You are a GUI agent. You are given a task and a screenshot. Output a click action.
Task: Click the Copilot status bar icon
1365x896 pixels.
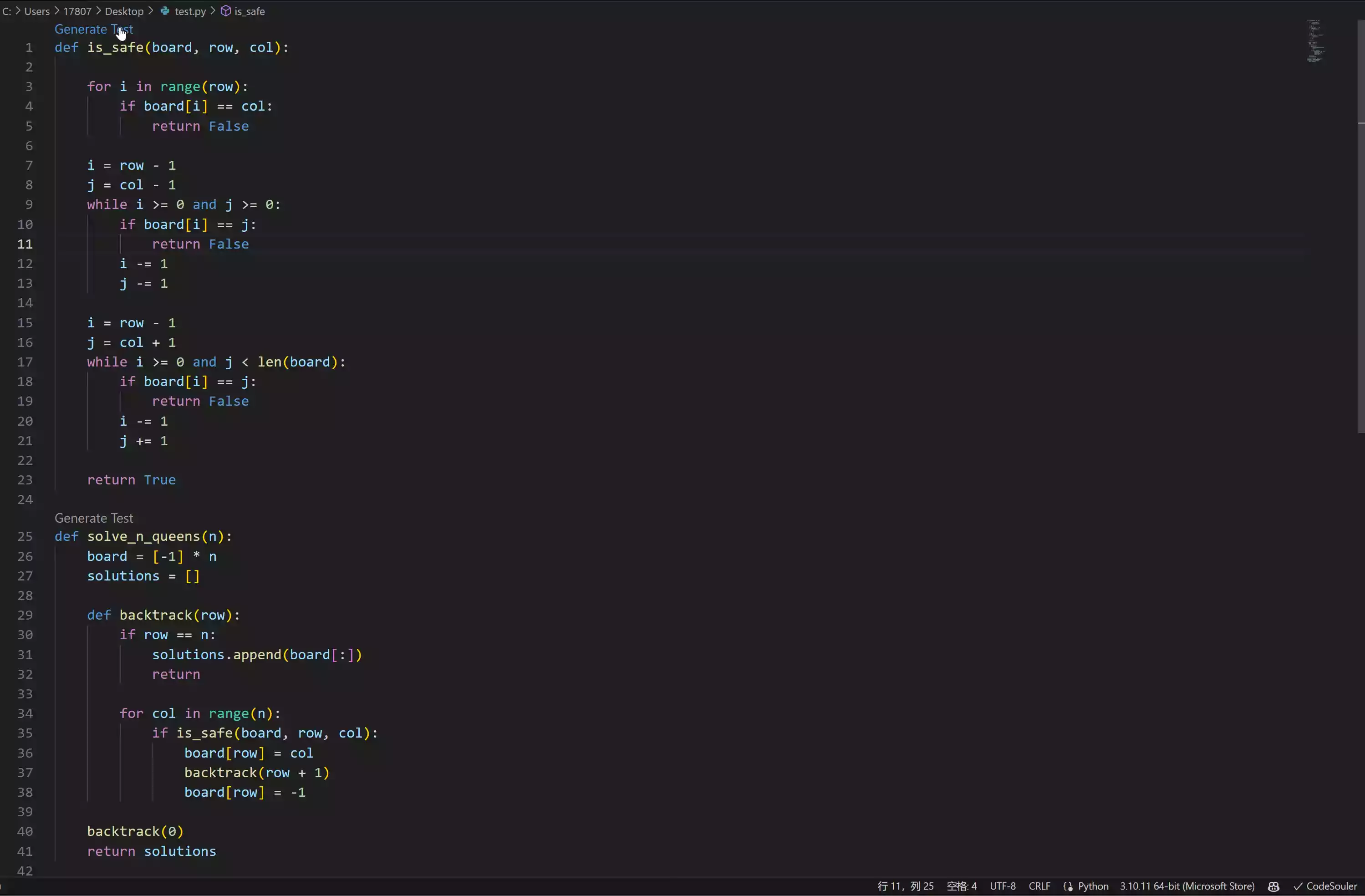[x=1273, y=886]
